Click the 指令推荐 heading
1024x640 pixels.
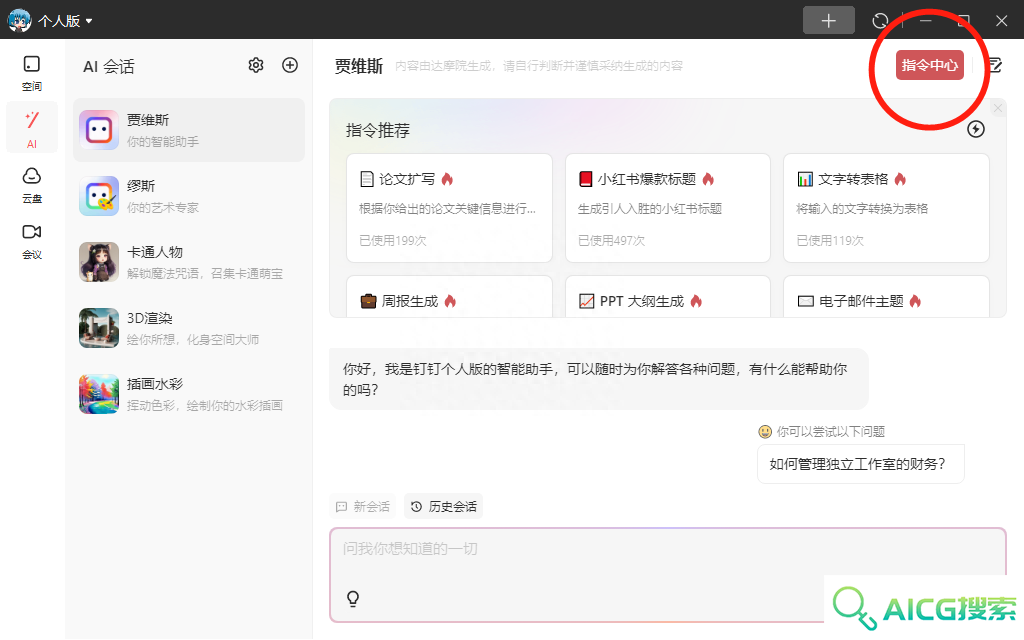(377, 130)
